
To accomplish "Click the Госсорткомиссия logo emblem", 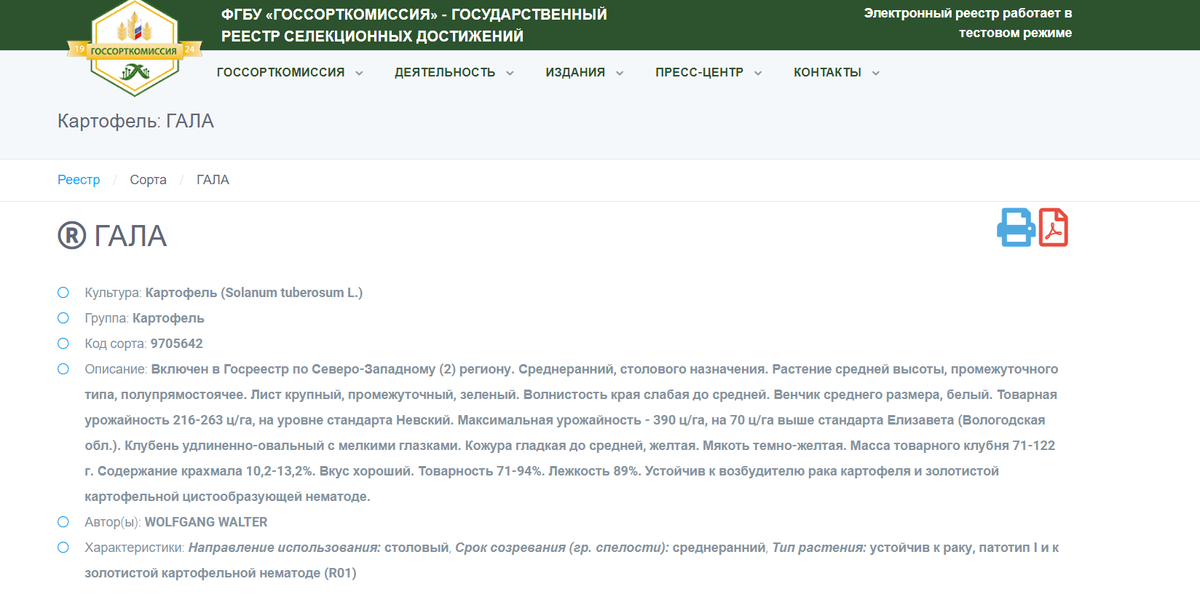I will point(134,48).
